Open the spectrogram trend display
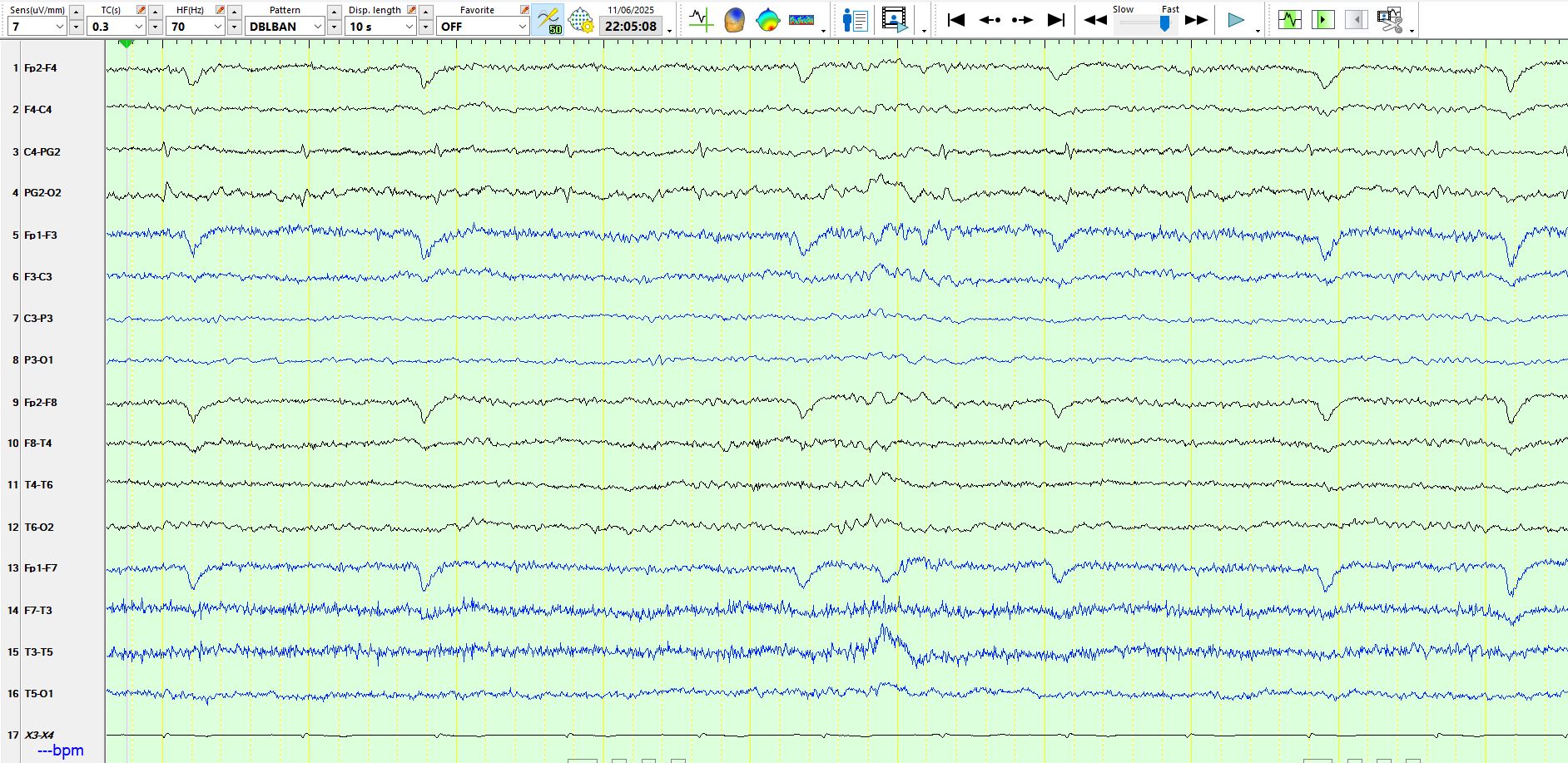The height and width of the screenshot is (763, 1568). click(801, 19)
